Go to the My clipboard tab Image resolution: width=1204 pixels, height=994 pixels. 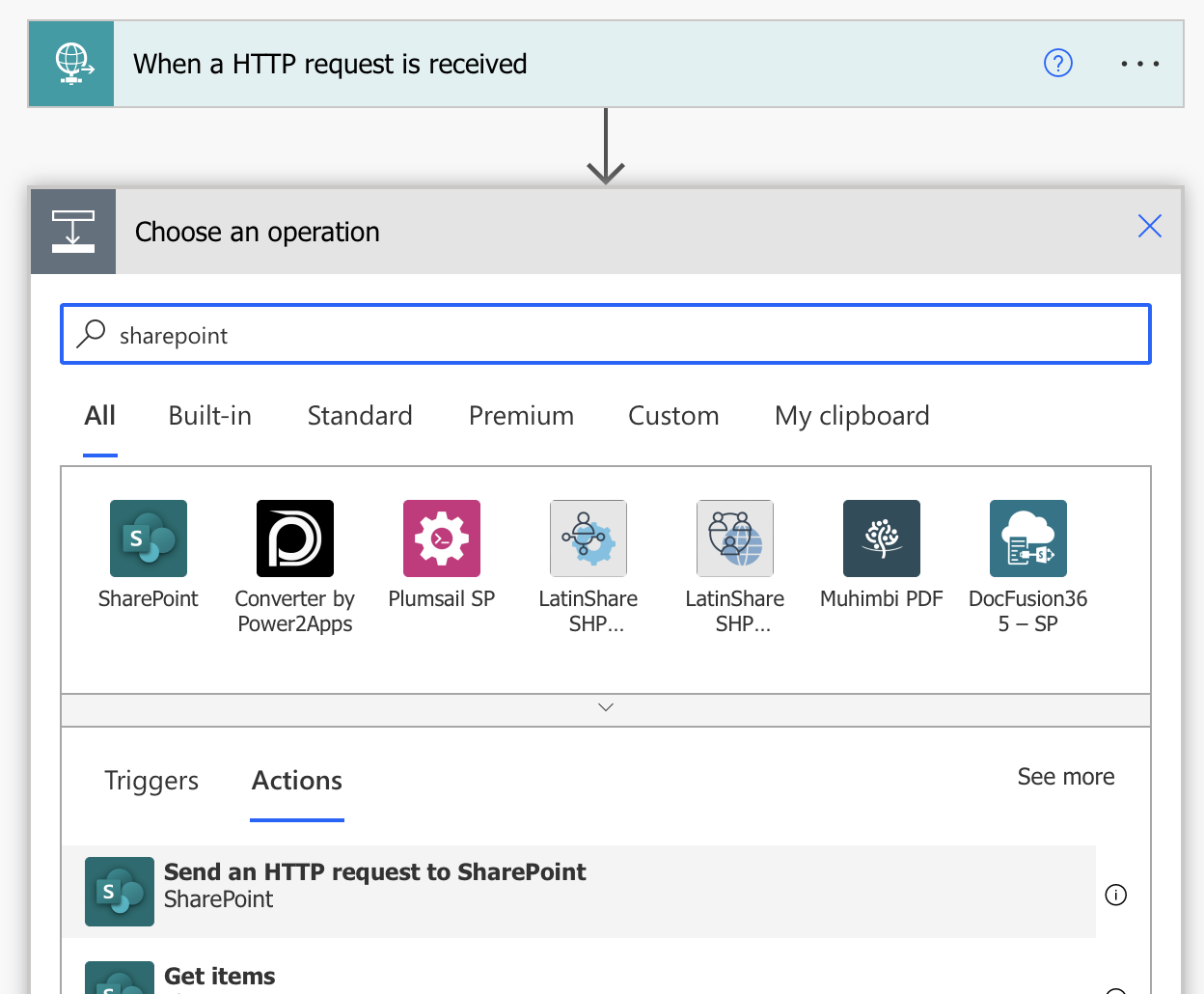click(x=852, y=416)
